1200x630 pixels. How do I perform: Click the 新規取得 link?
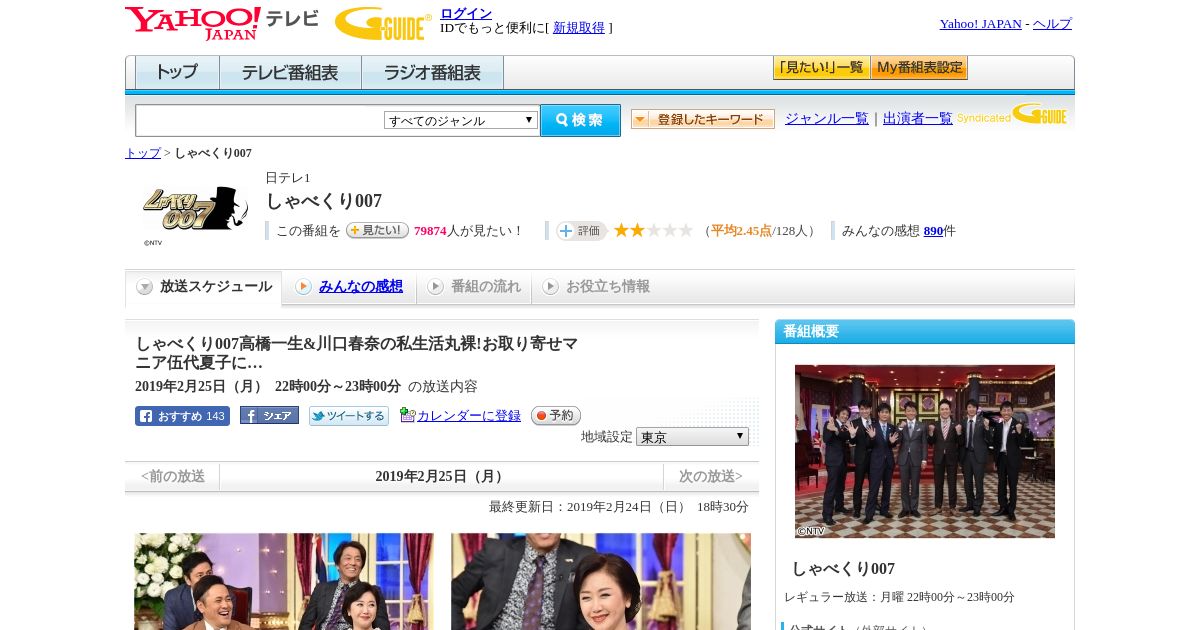click(579, 28)
